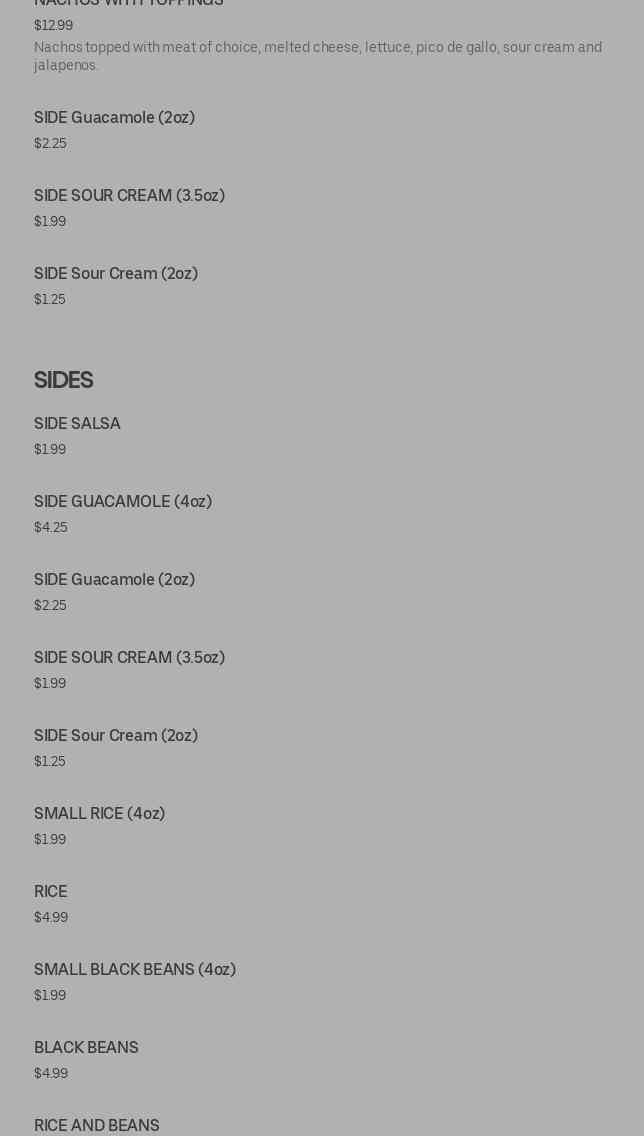Click the $4.99 price under RICE
644x1136 pixels.
(x=51, y=918)
